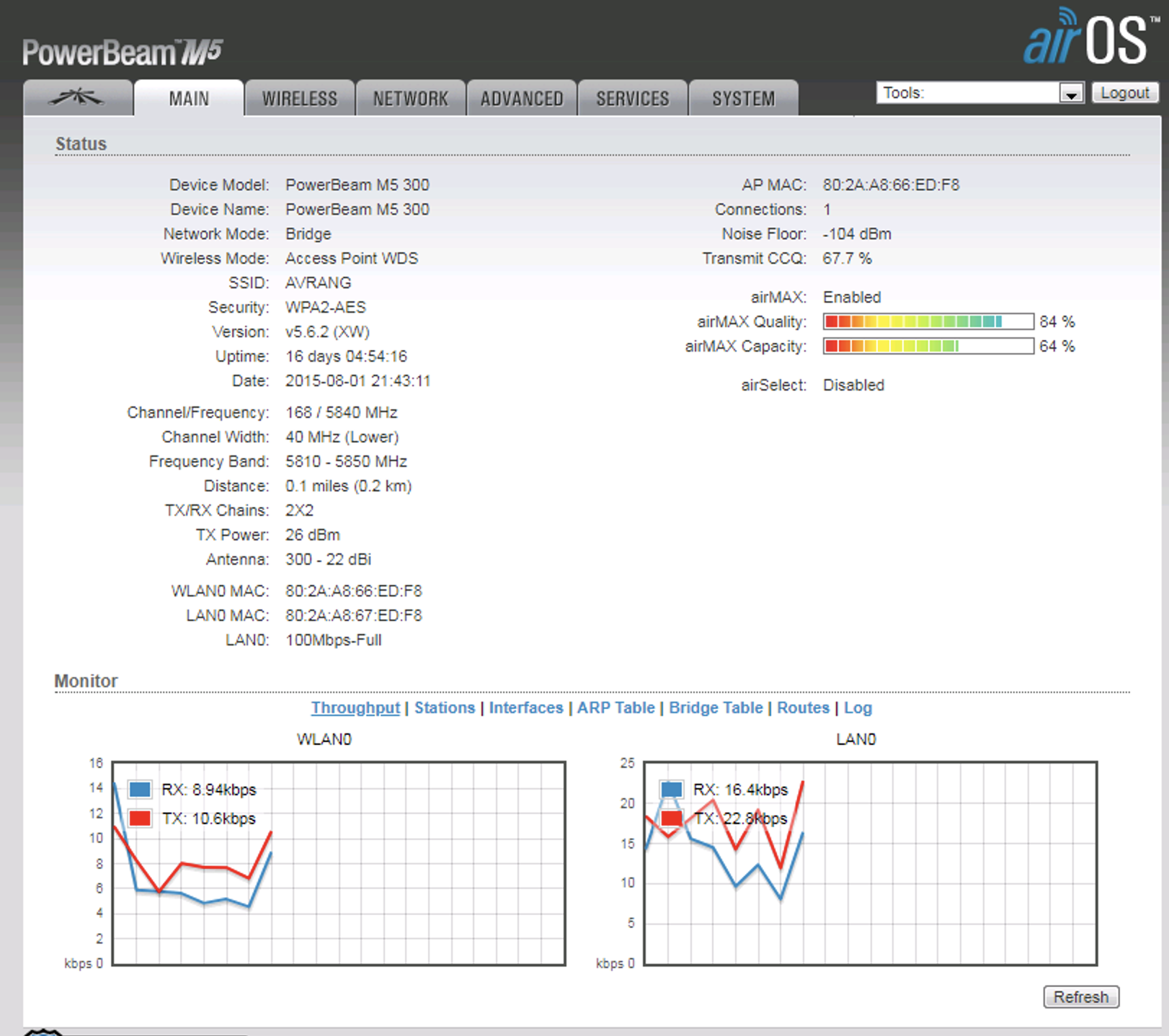Screen dimensions: 1169x1036
Task: Click the Channel/Frequency value 168 / 5840 MHz
Action: click(342, 412)
